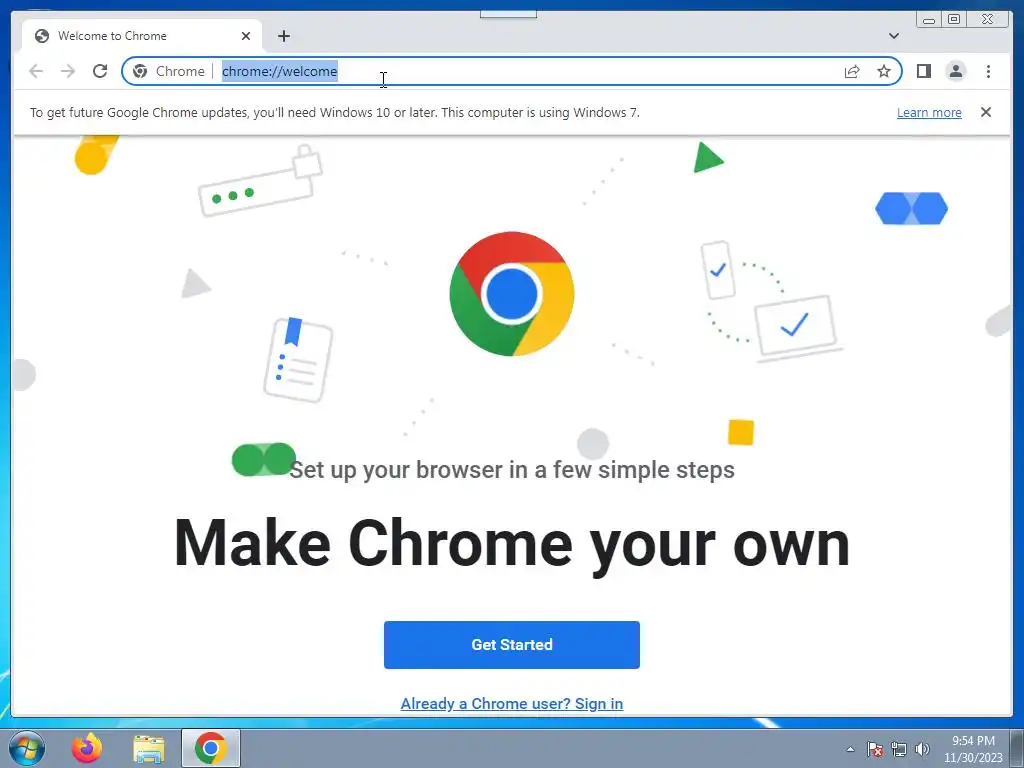Select the Welcome to Chrome tab
The image size is (1024, 768).
click(142, 36)
